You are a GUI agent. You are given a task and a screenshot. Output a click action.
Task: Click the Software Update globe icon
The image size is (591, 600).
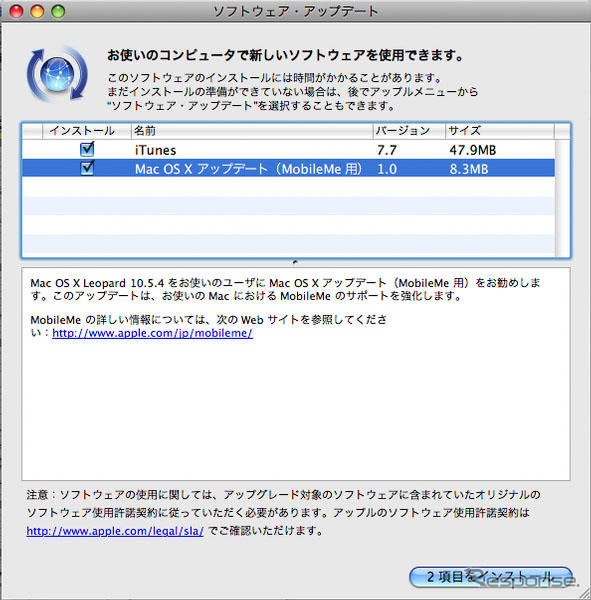(x=57, y=74)
